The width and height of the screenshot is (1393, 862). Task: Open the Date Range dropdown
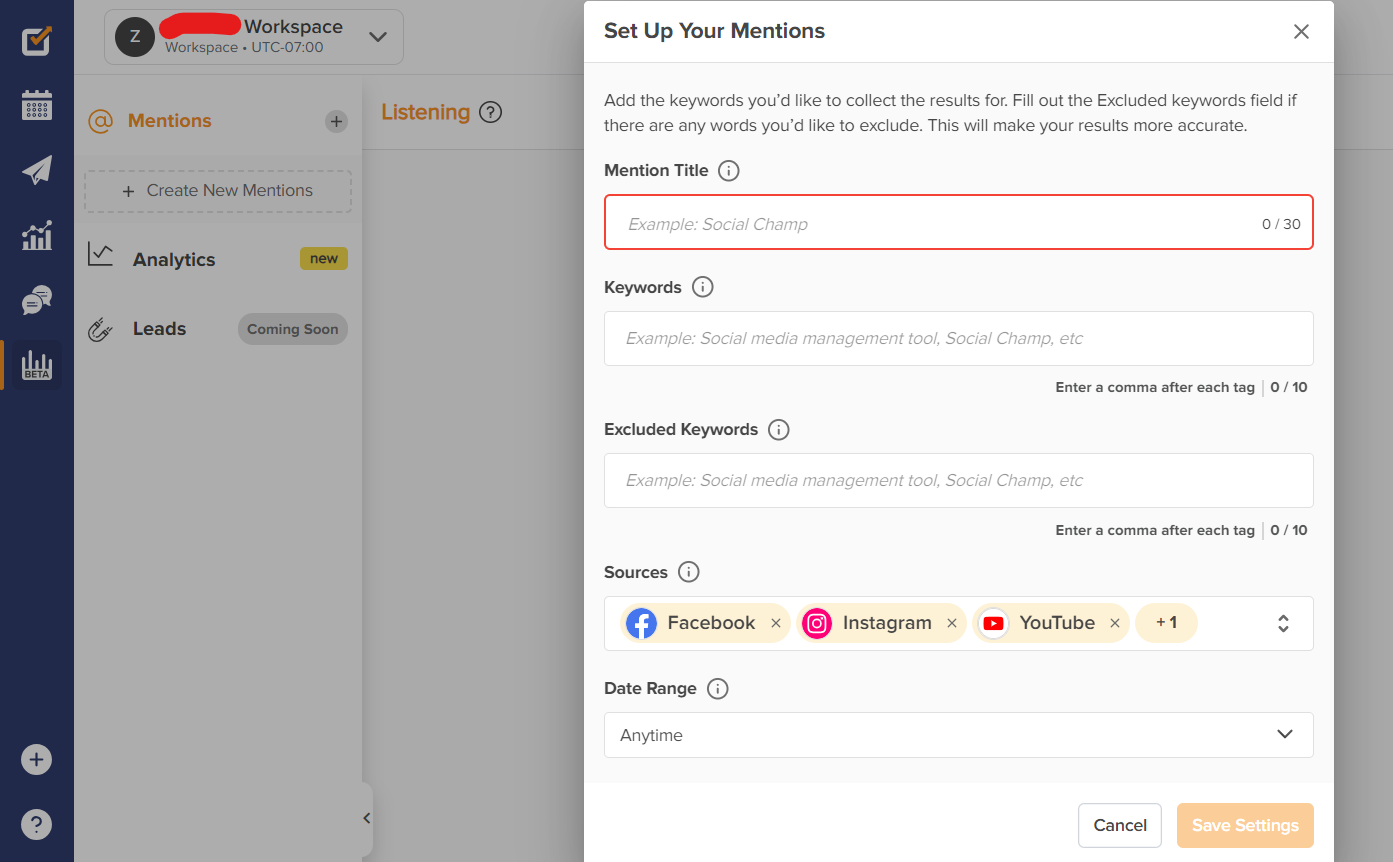958,735
